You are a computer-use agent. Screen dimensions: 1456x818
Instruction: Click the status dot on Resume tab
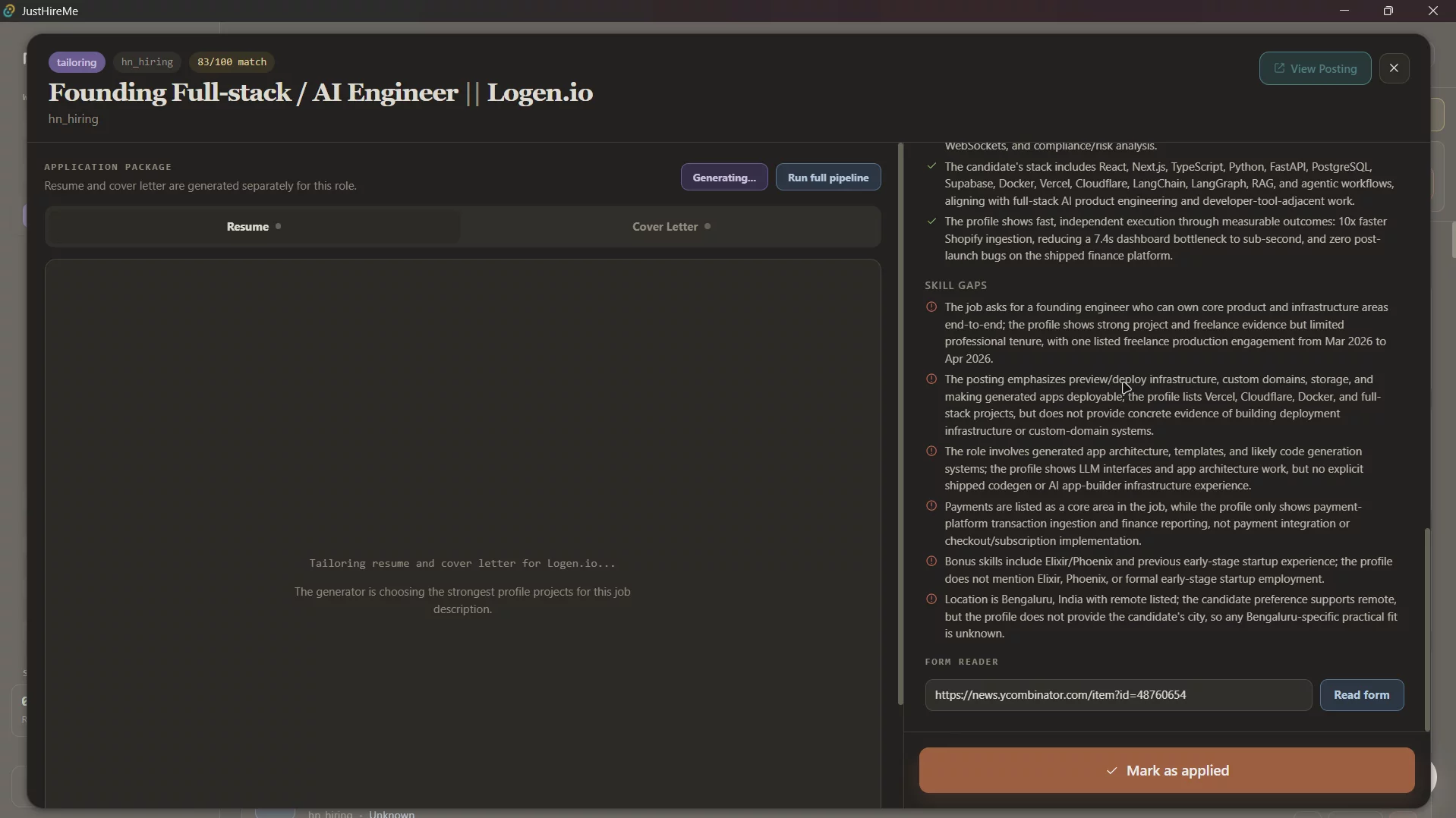(x=279, y=227)
